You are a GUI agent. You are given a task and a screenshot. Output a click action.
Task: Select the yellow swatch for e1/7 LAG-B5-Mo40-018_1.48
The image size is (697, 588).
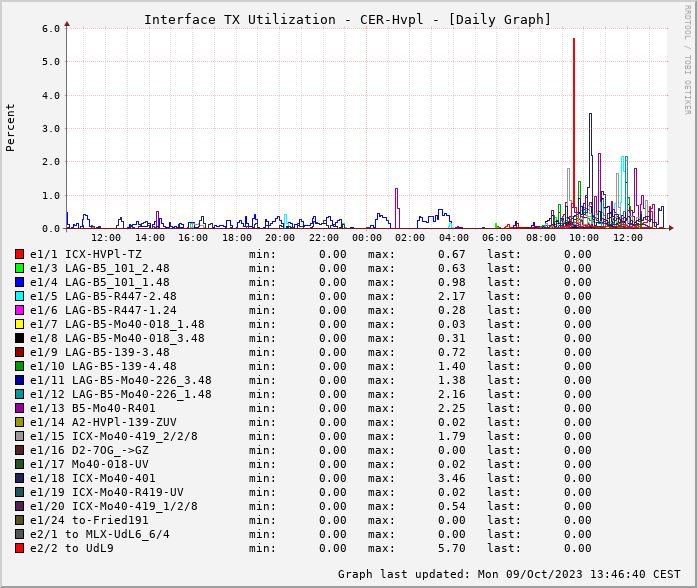coord(19,324)
